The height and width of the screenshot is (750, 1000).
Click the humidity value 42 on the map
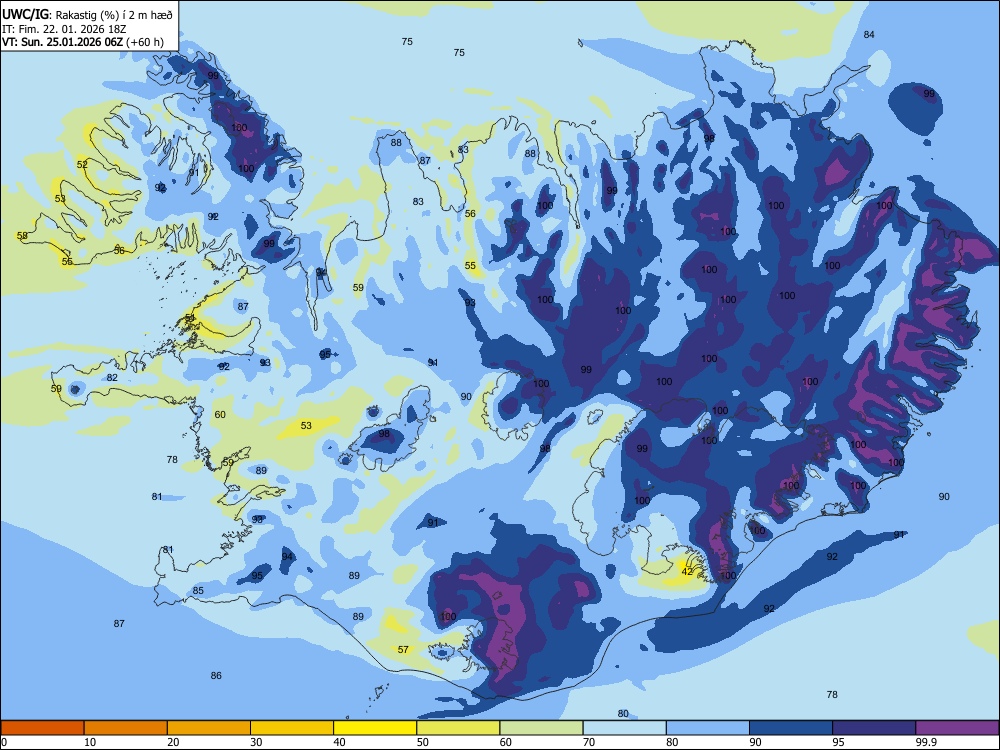687,571
